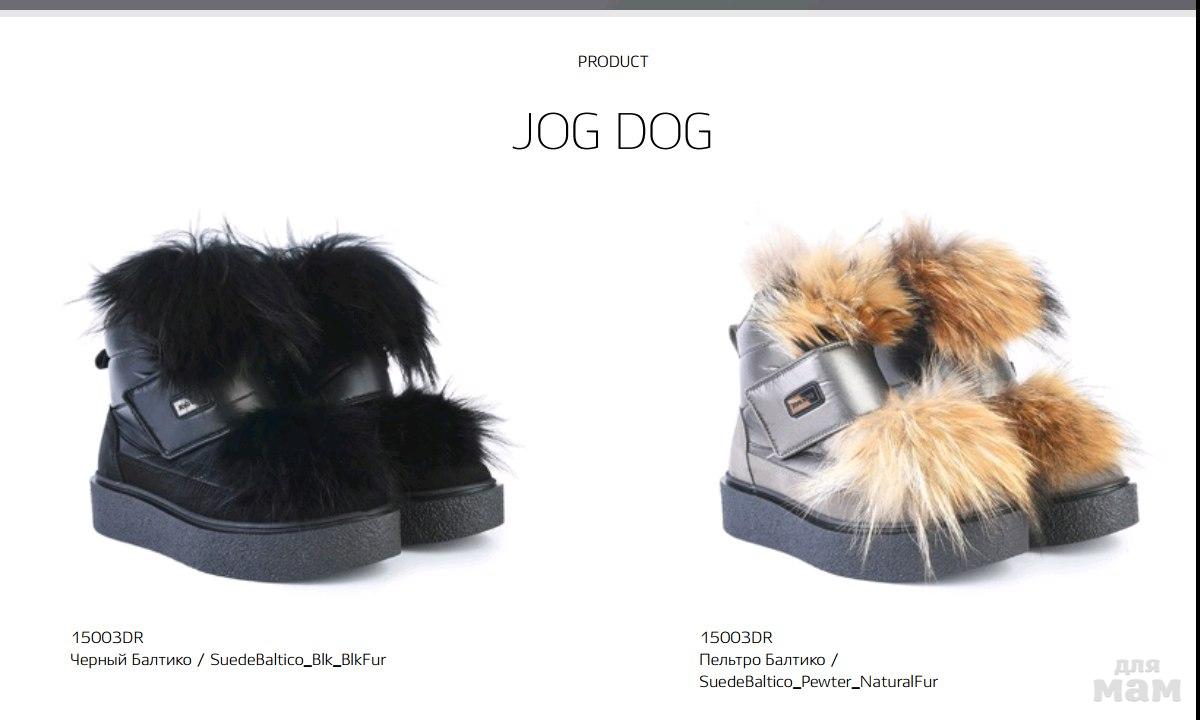The height and width of the screenshot is (720, 1200).
Task: Click the для мам watermark logo
Action: (1137, 680)
